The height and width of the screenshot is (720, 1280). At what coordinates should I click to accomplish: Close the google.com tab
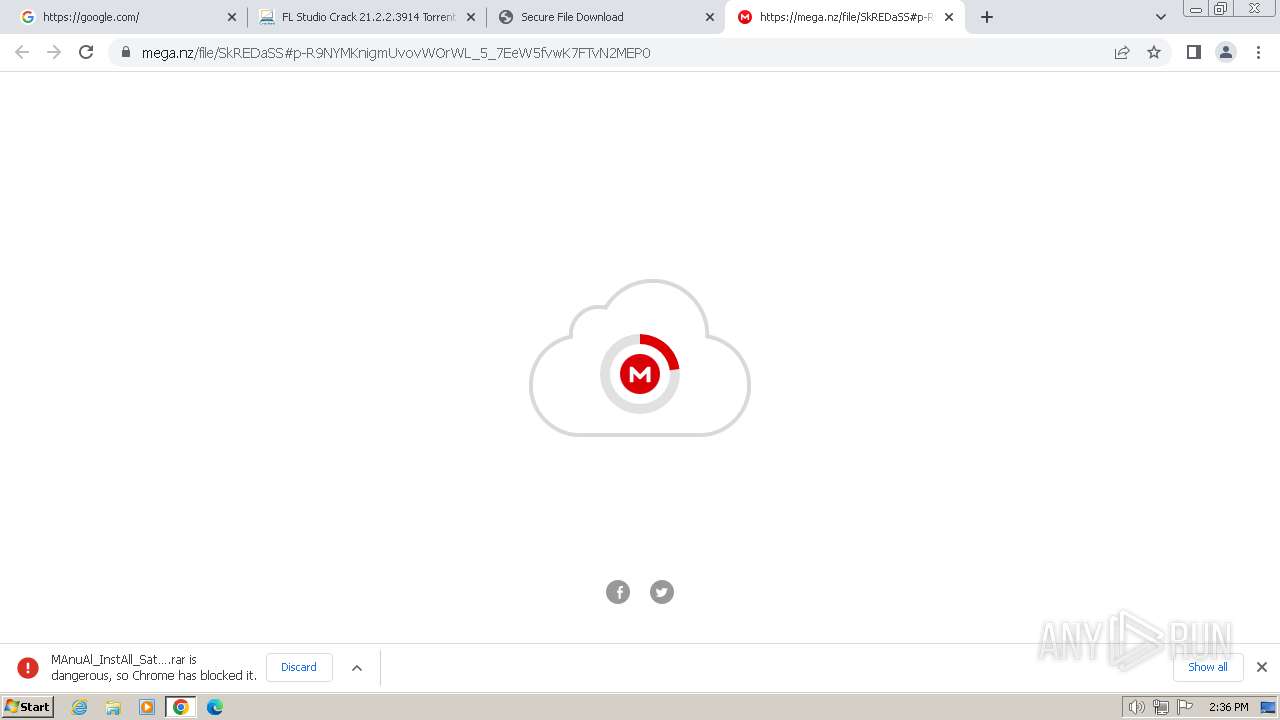pyautogui.click(x=232, y=17)
